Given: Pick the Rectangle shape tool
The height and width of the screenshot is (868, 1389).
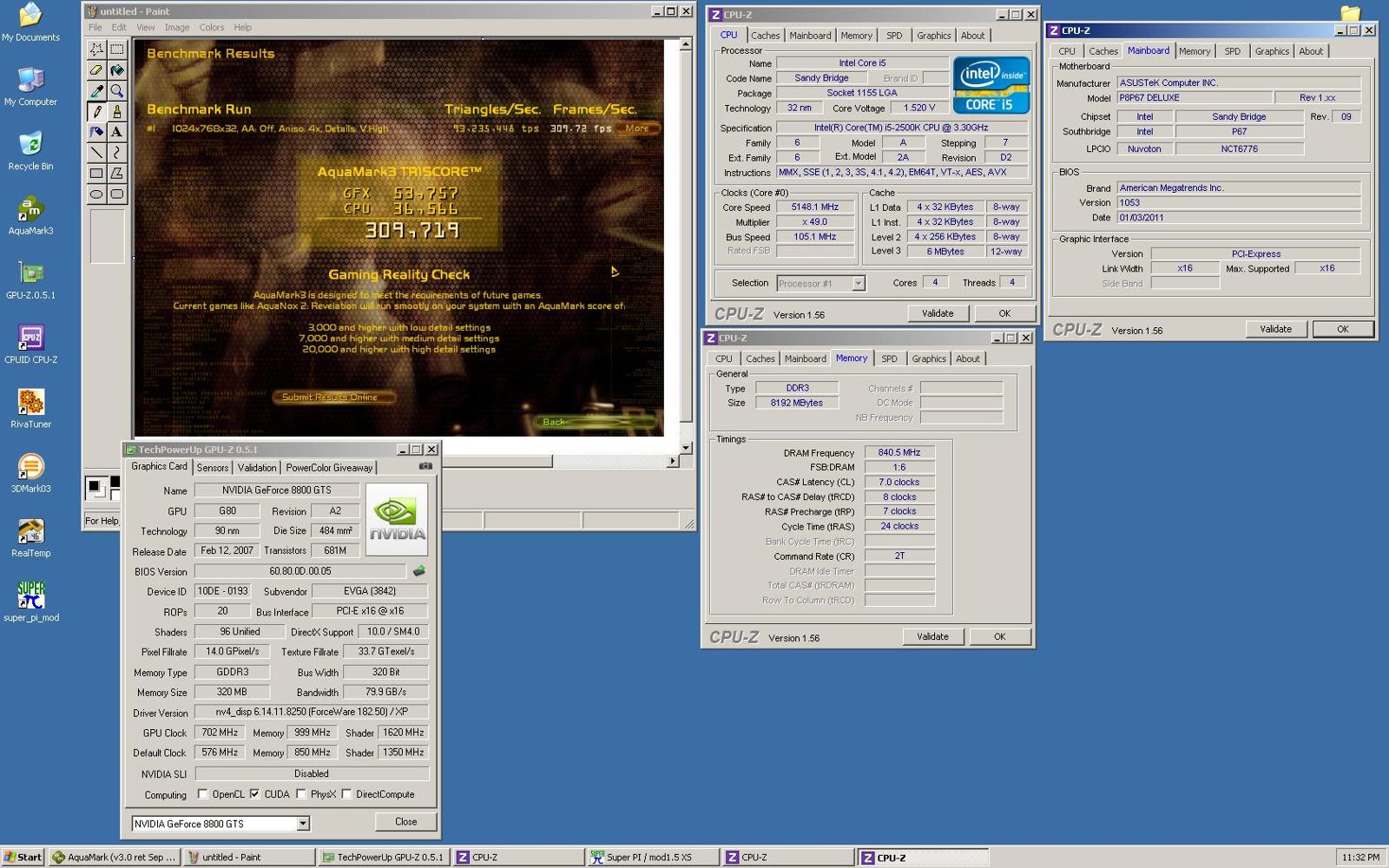Looking at the screenshot, I should tap(96, 174).
